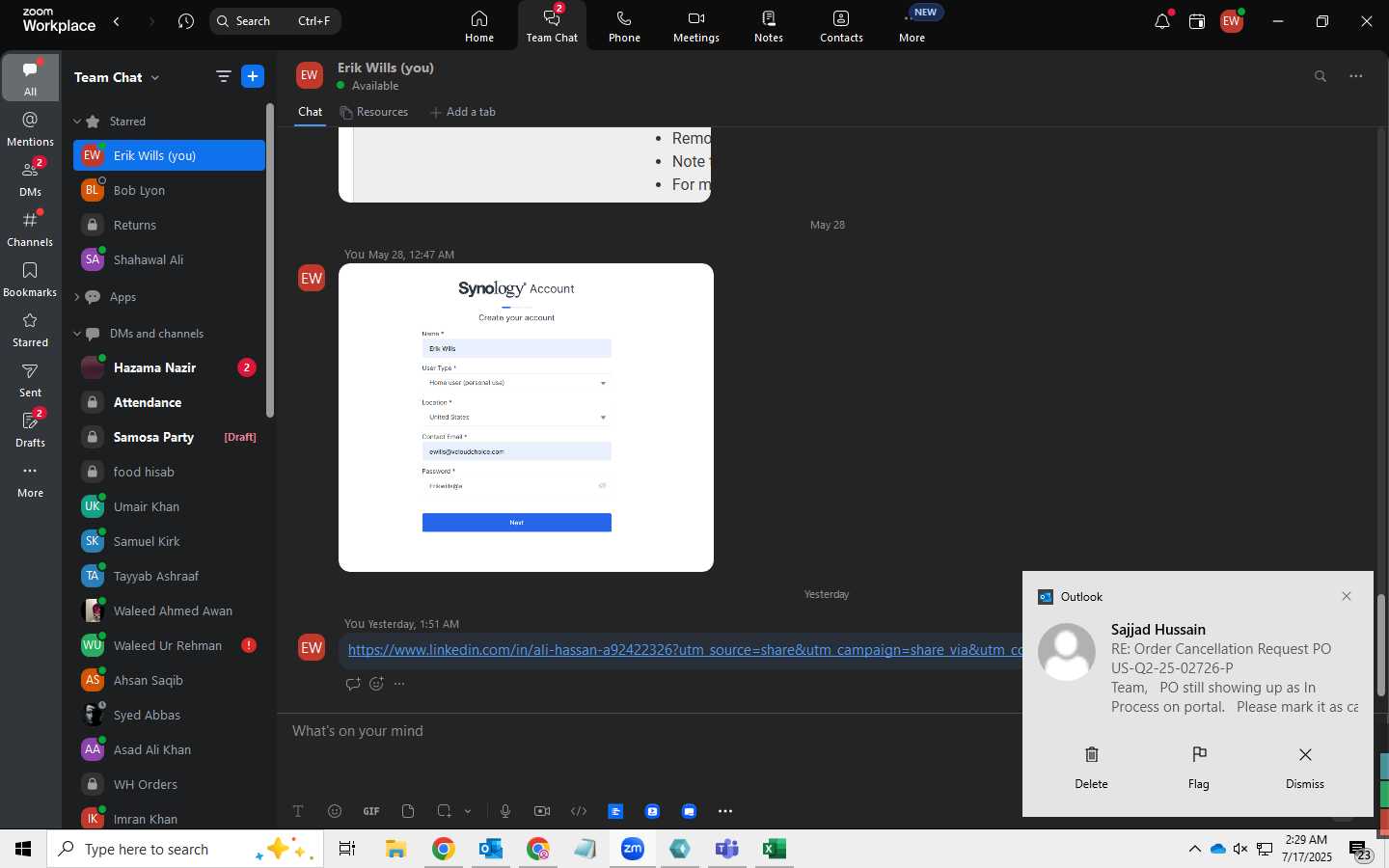1389x868 pixels.
Task: Open More options in the left sidebar
Action: 30,480
